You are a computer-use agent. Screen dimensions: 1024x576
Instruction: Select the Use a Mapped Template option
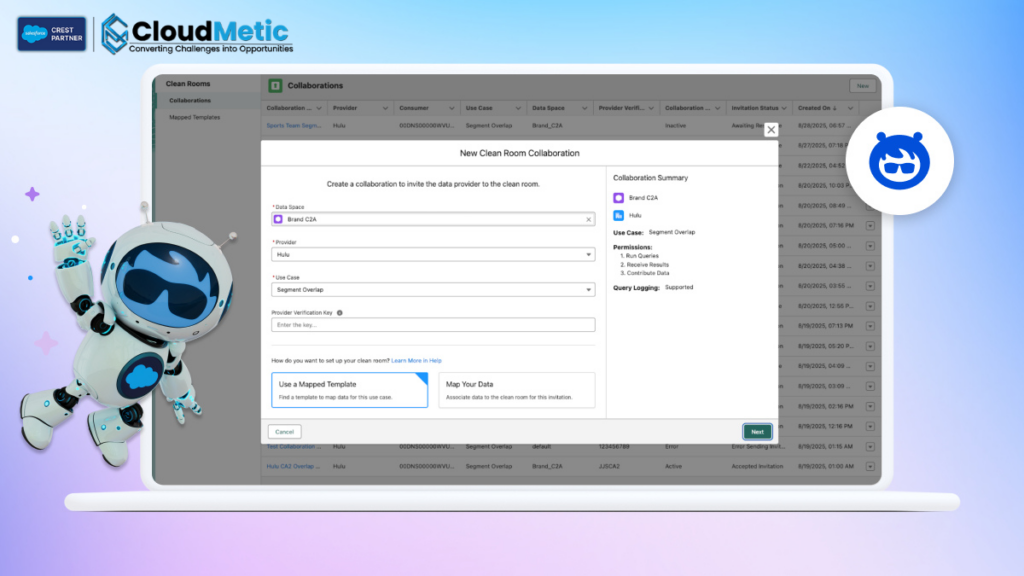pos(349,390)
